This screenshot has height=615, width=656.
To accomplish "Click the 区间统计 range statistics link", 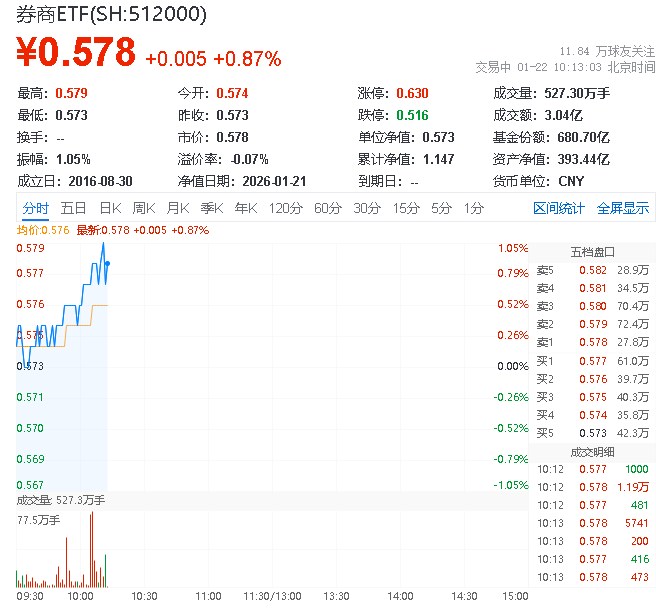I will 558,208.
